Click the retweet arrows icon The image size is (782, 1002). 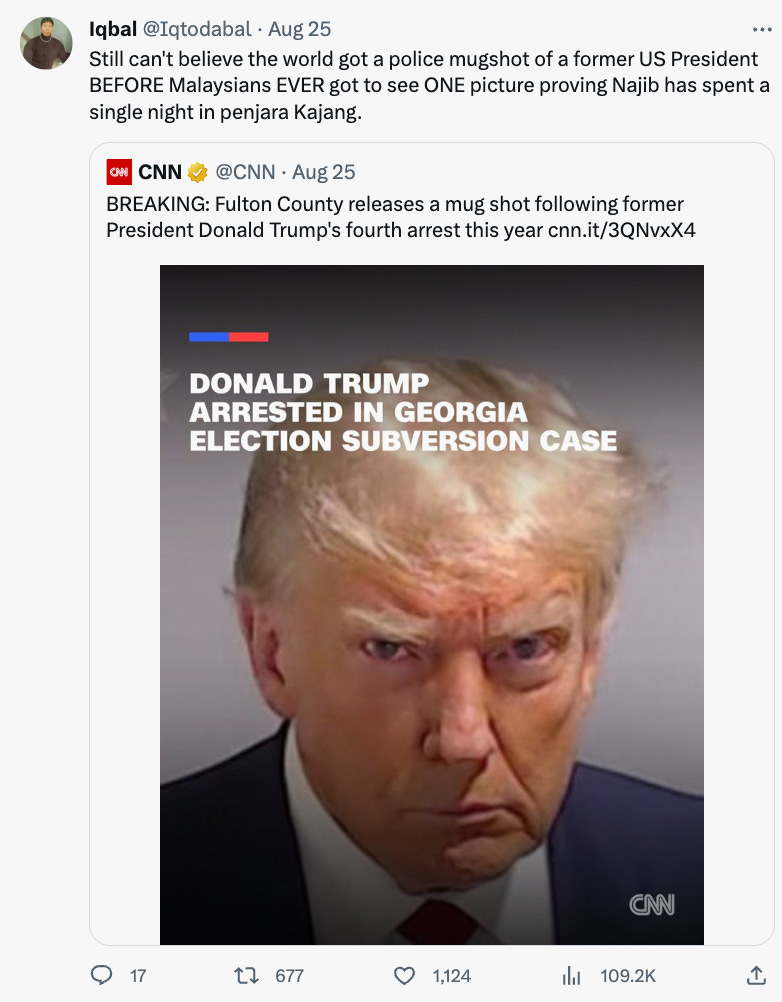[x=246, y=975]
